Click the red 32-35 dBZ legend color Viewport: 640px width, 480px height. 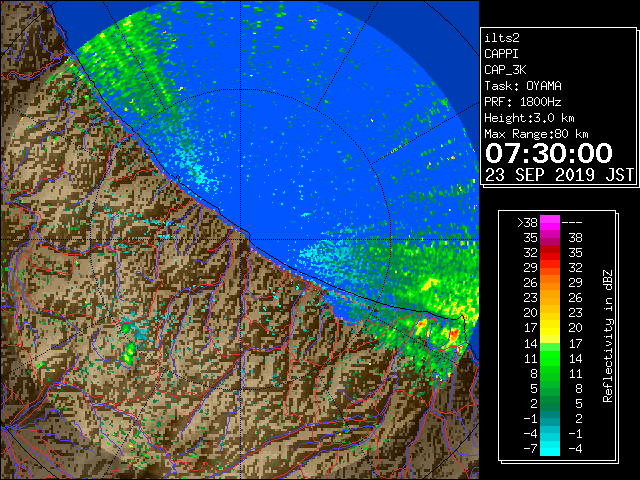pos(550,253)
